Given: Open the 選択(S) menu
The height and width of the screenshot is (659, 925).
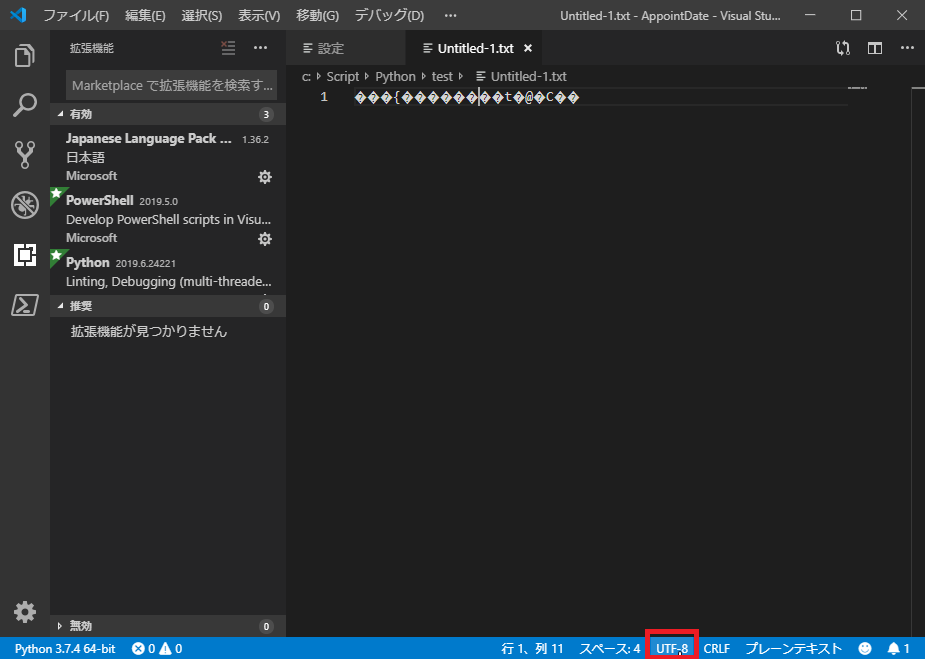Looking at the screenshot, I should (x=202, y=15).
